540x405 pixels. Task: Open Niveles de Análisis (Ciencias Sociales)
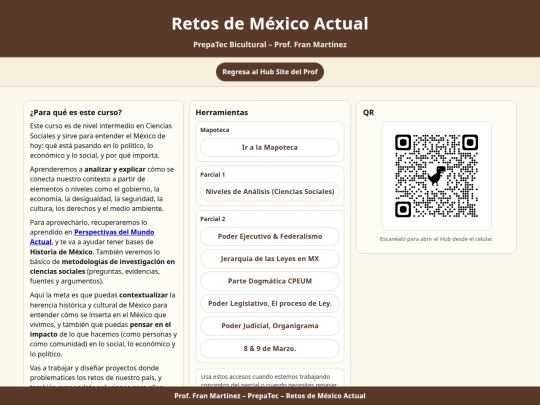click(270, 192)
